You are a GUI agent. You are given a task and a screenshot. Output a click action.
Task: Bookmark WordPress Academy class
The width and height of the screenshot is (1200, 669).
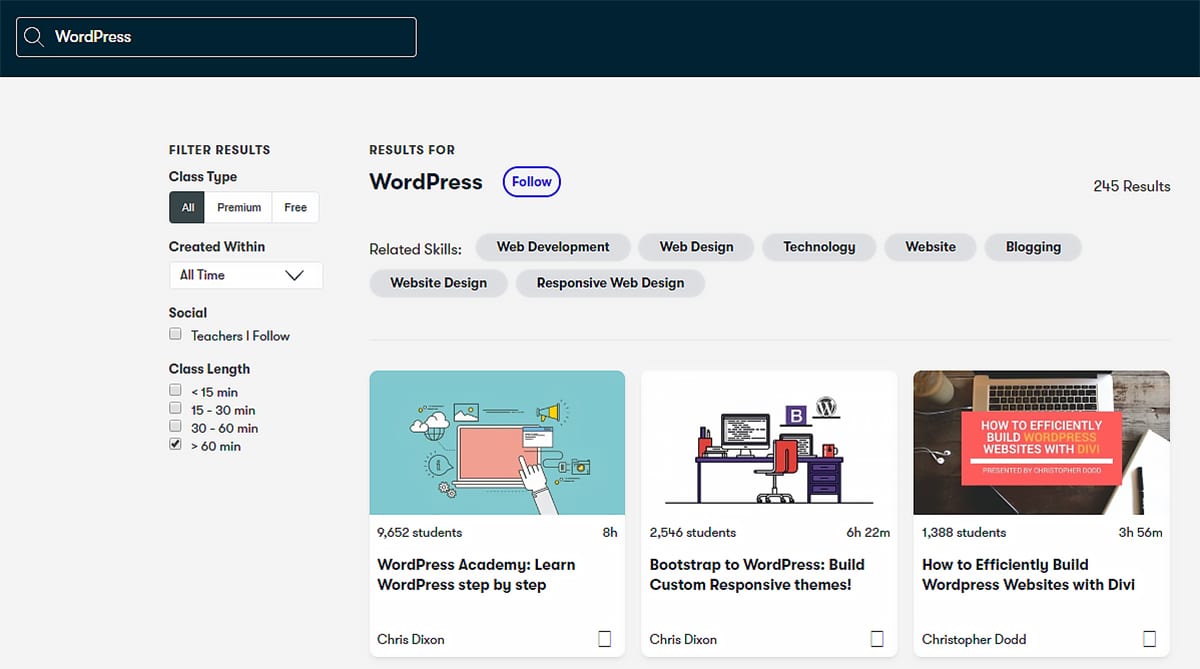point(604,639)
